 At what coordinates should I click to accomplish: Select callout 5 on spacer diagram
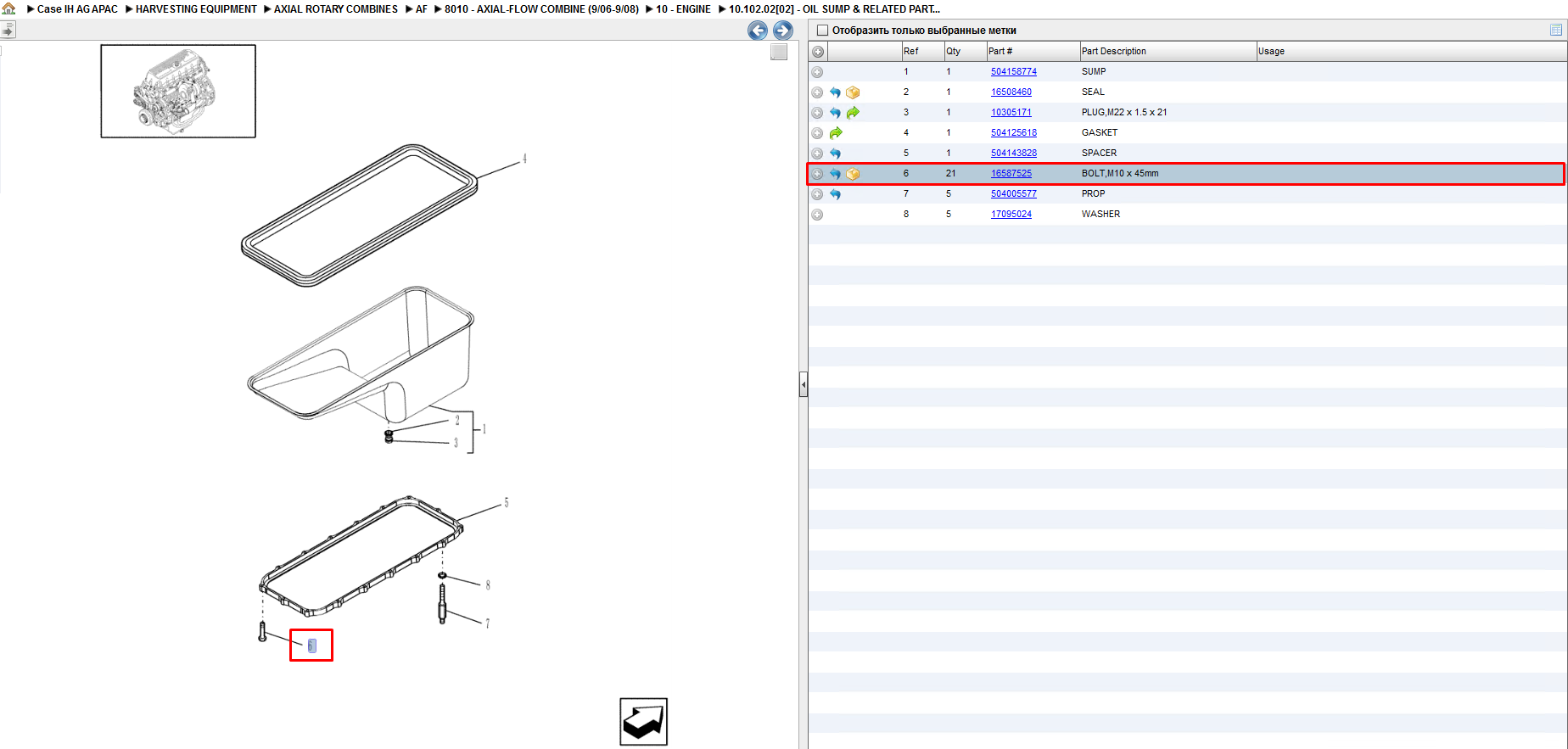pos(507,503)
